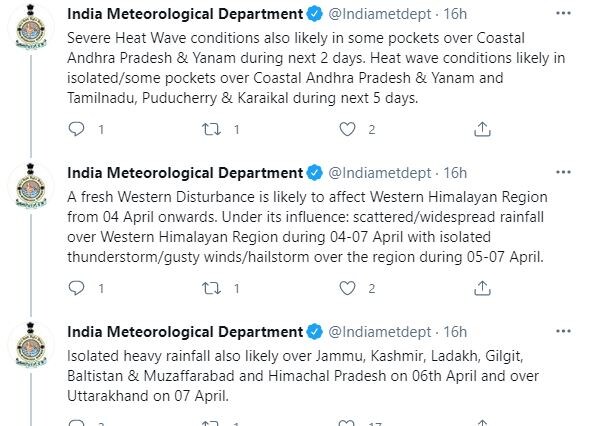Open profile avatar on heavy rainfall tweet
This screenshot has height=426, width=589.
coord(31,345)
